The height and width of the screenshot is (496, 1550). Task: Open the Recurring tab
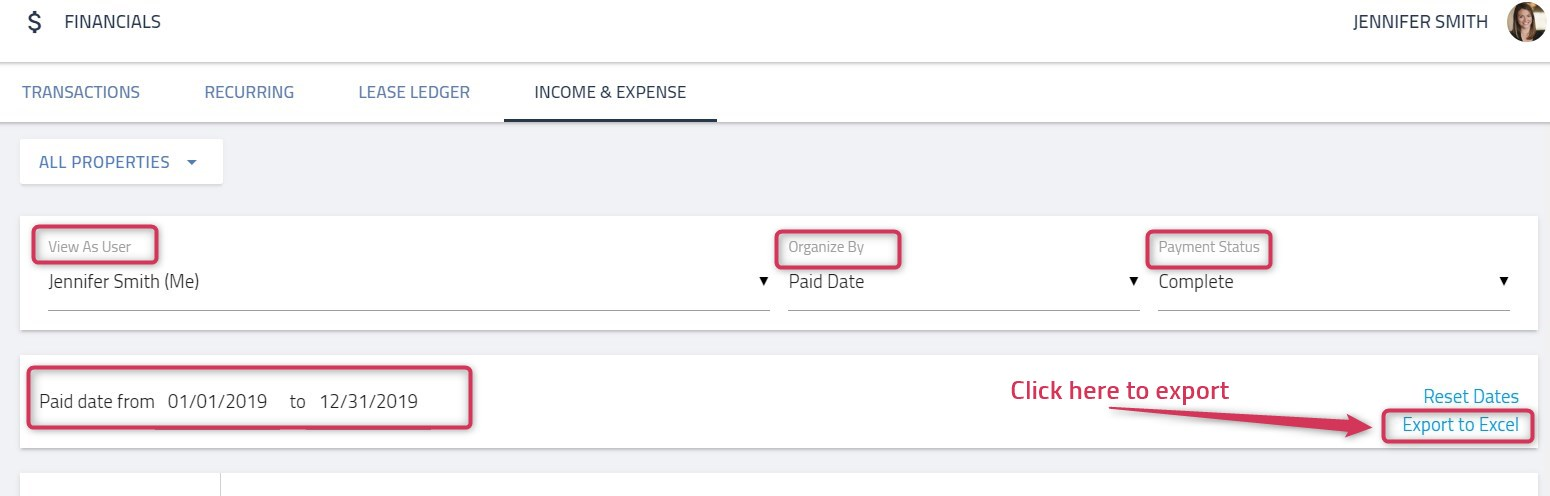(249, 92)
